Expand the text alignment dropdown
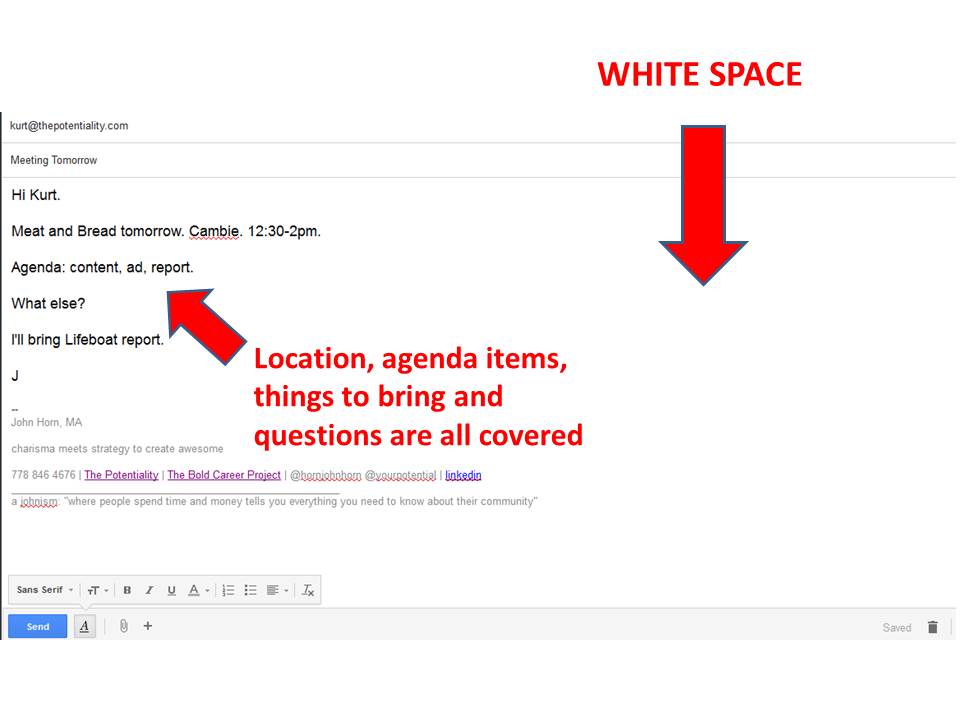Image resolution: width=960 pixels, height=720 pixels. (279, 590)
